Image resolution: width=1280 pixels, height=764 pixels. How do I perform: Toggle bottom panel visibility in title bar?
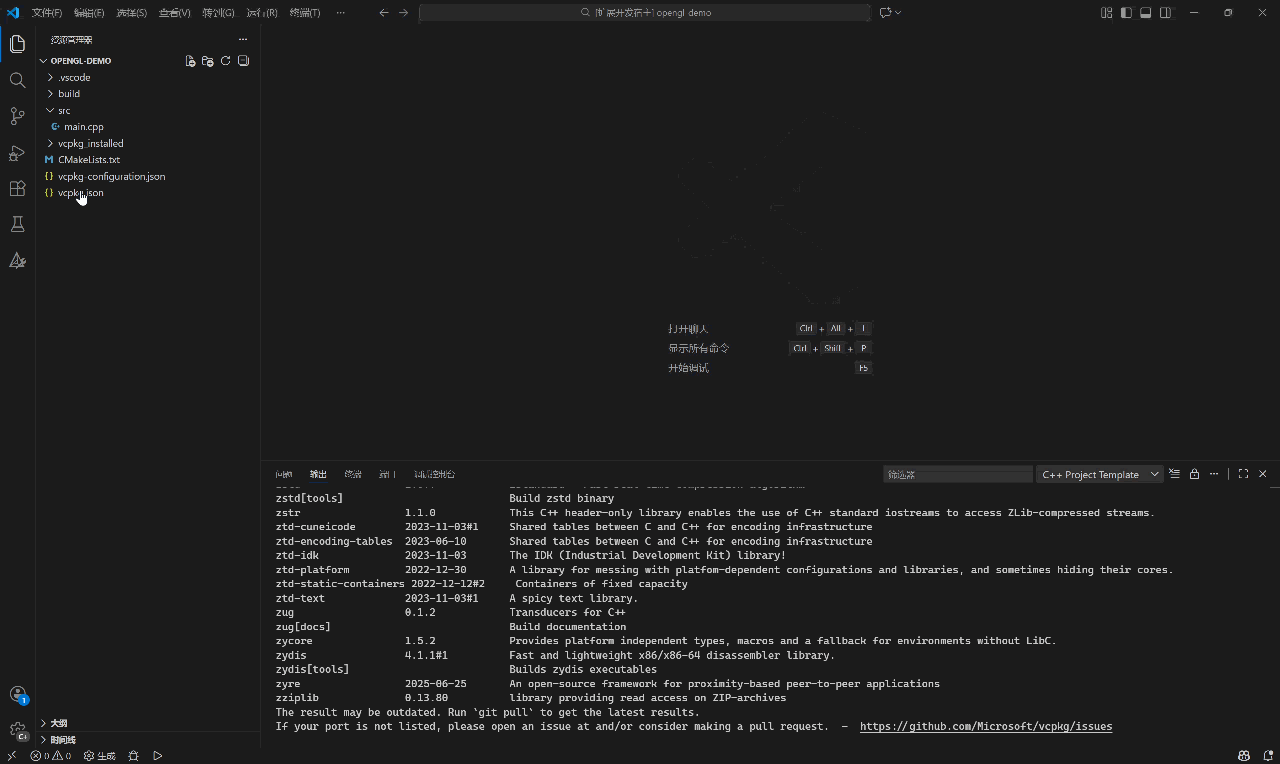pyautogui.click(x=1146, y=12)
